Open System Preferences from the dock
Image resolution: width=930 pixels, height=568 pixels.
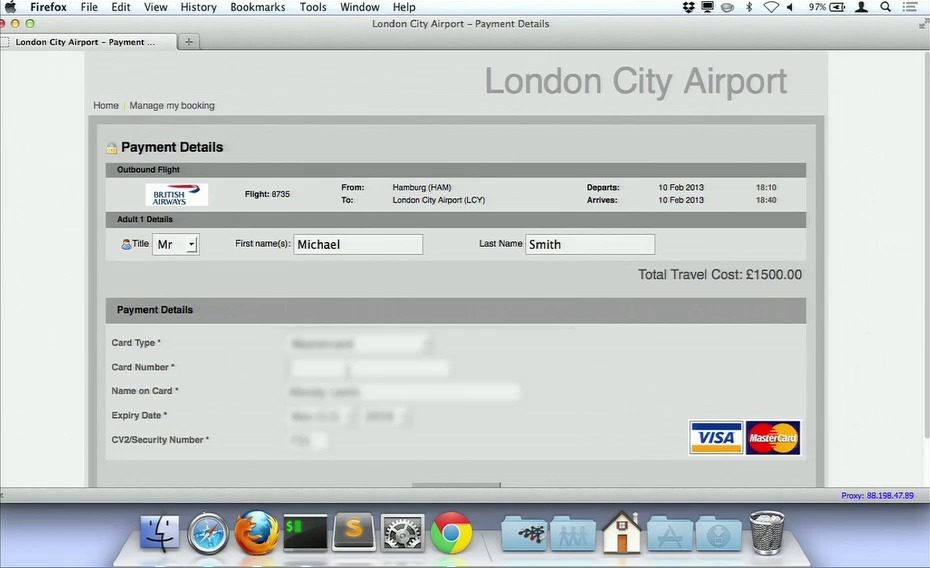[403, 533]
